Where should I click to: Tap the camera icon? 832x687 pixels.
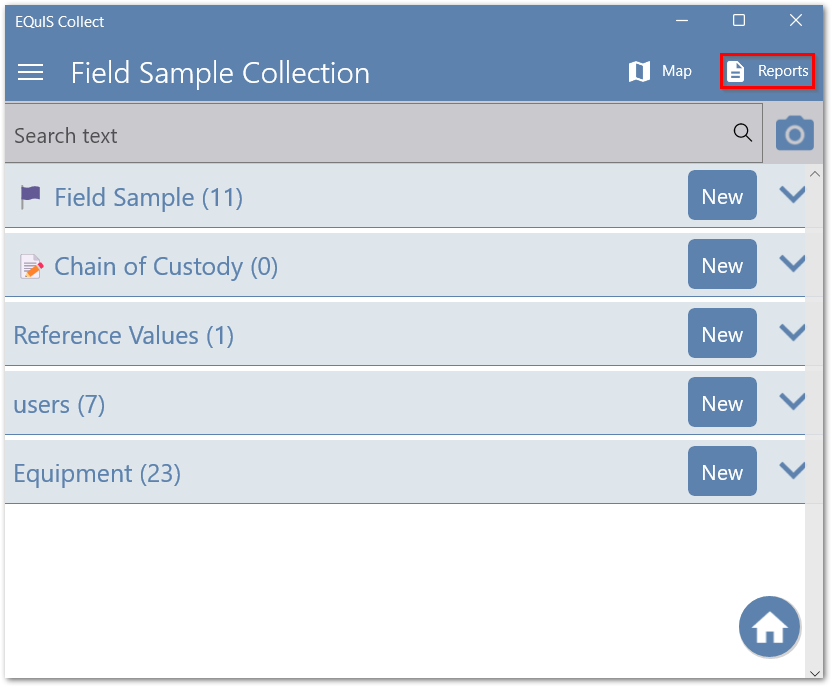coord(795,133)
